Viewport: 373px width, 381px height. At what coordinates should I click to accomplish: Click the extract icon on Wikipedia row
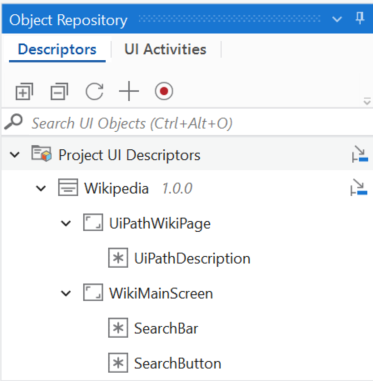(359, 187)
